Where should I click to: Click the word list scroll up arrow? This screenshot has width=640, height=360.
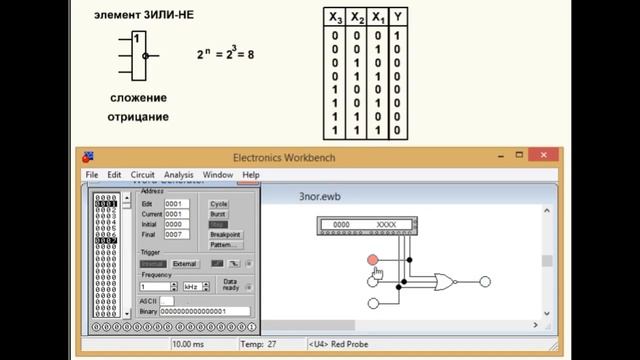(x=127, y=198)
